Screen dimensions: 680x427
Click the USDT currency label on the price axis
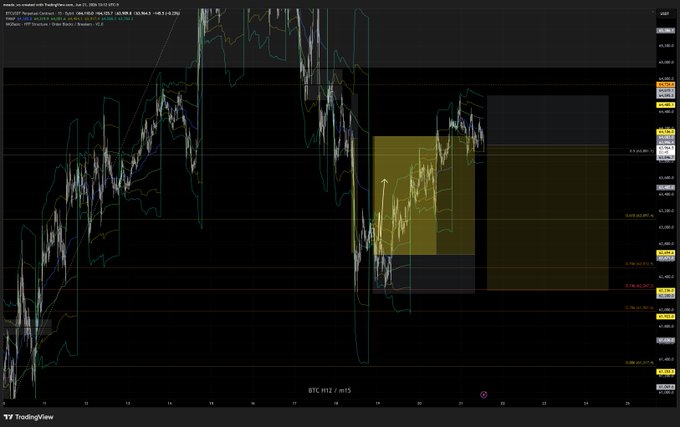click(664, 13)
